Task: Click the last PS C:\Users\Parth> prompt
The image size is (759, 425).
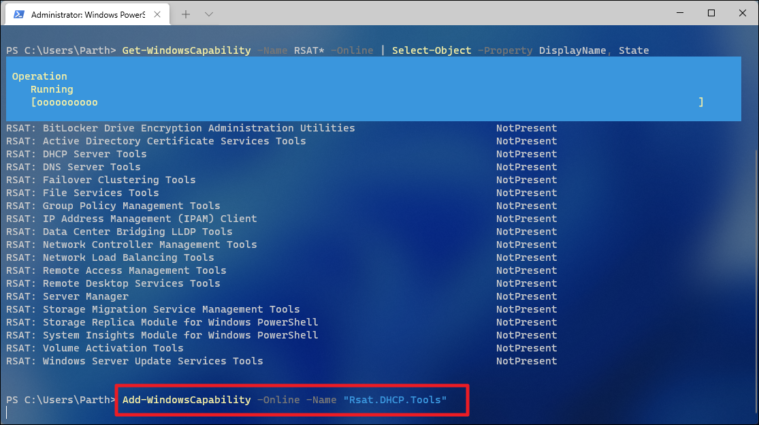Action: 61,400
